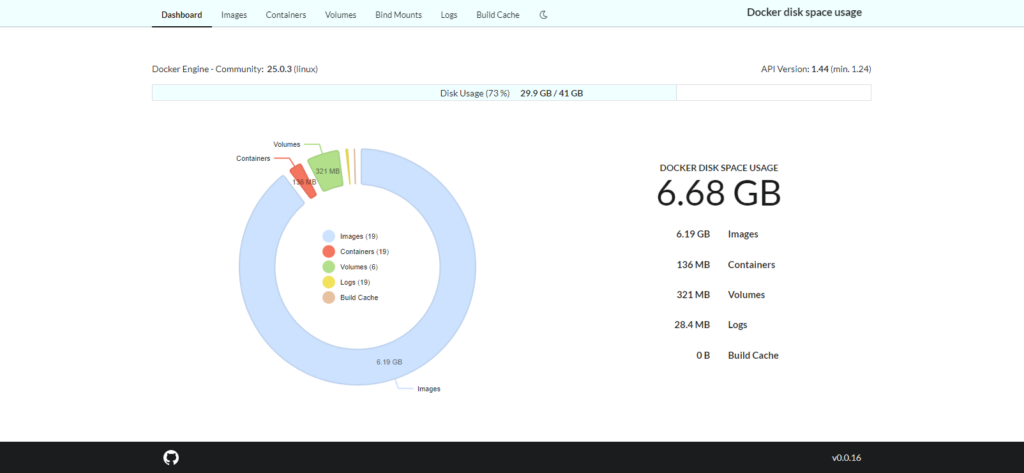Toggle Containers legend red swatch
This screenshot has height=473, width=1024.
(328, 252)
